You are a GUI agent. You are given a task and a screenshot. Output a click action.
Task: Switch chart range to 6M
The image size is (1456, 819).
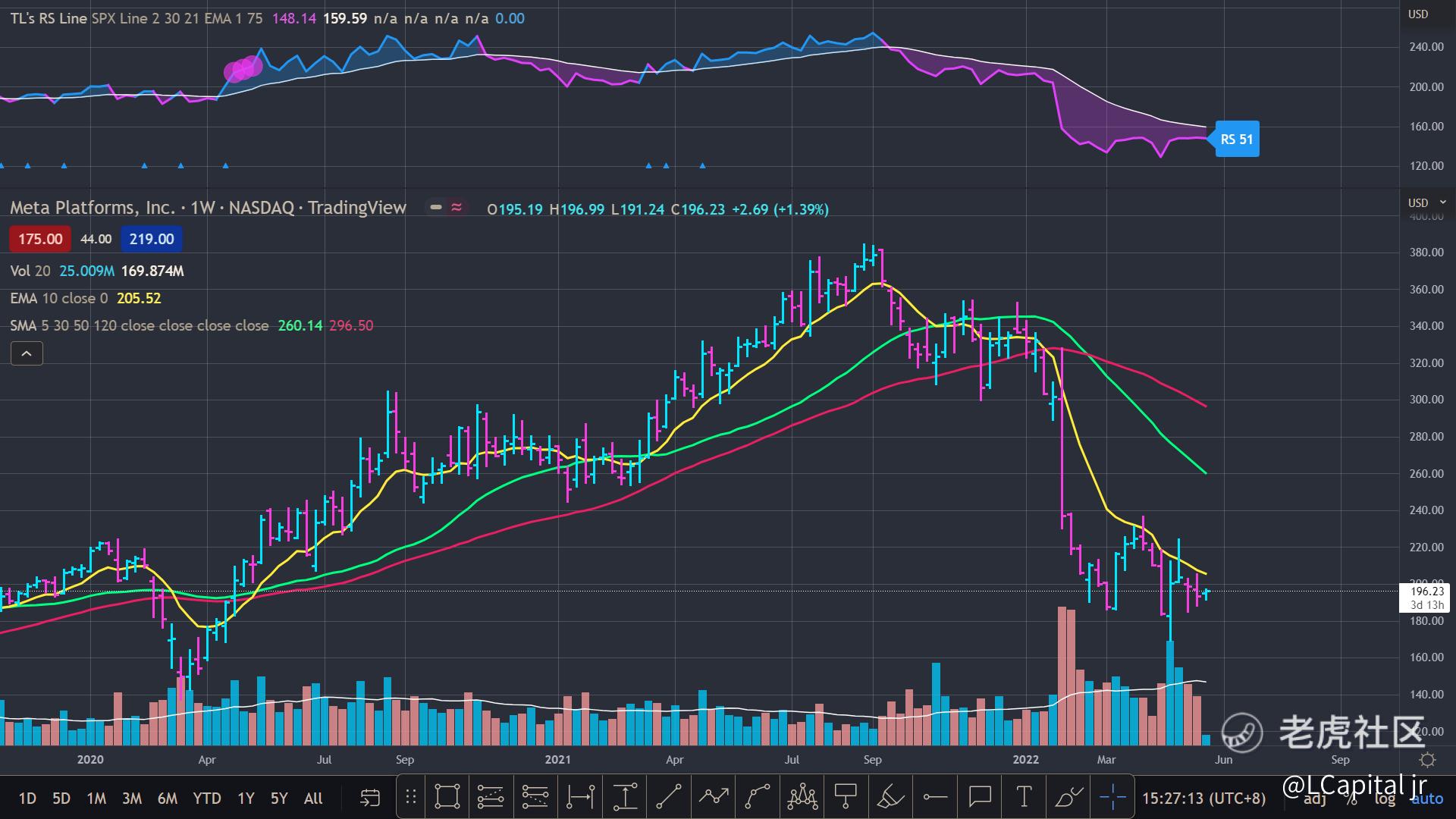167,798
